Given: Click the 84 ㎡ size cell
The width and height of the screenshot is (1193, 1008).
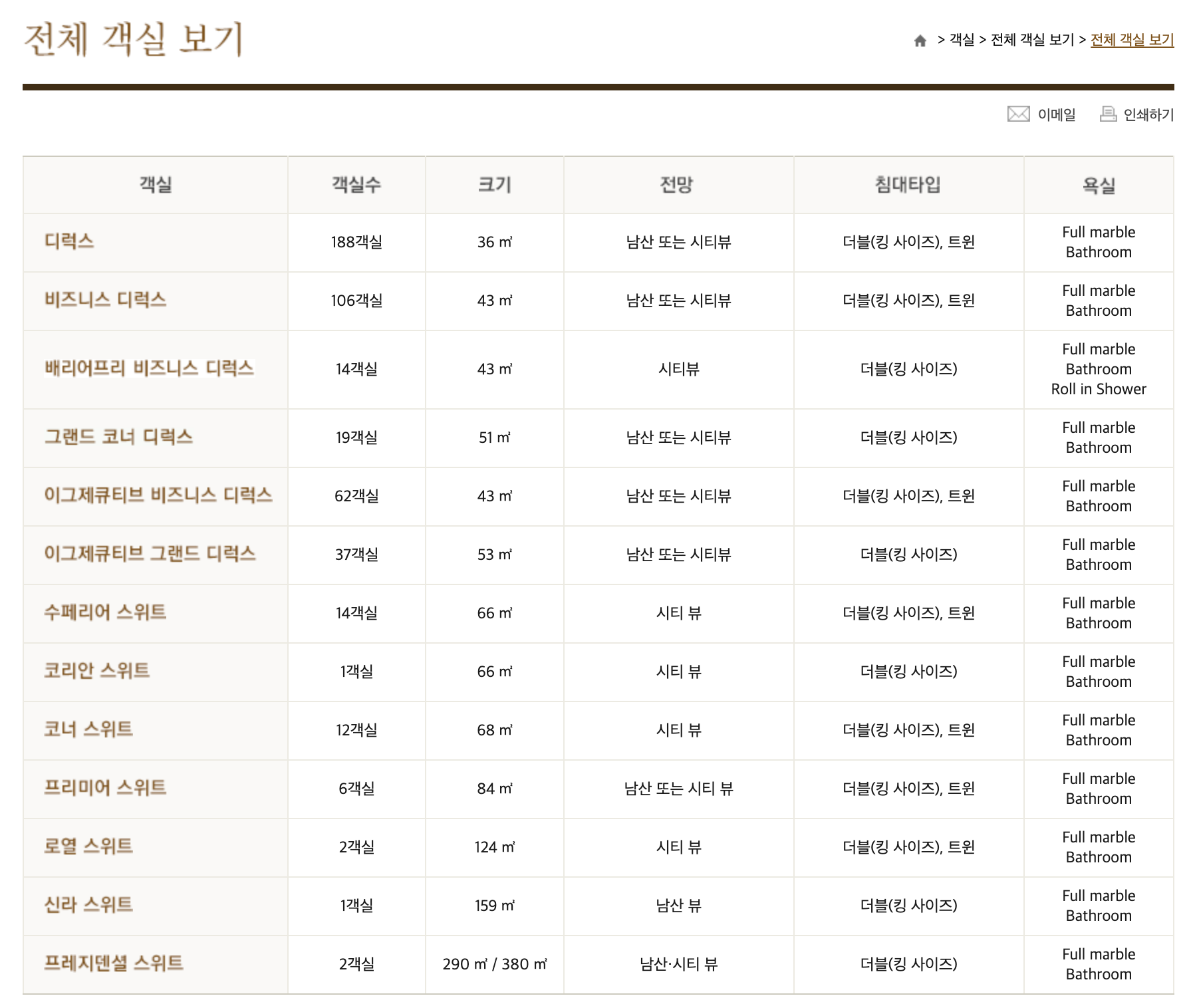Looking at the screenshot, I should (x=495, y=789).
